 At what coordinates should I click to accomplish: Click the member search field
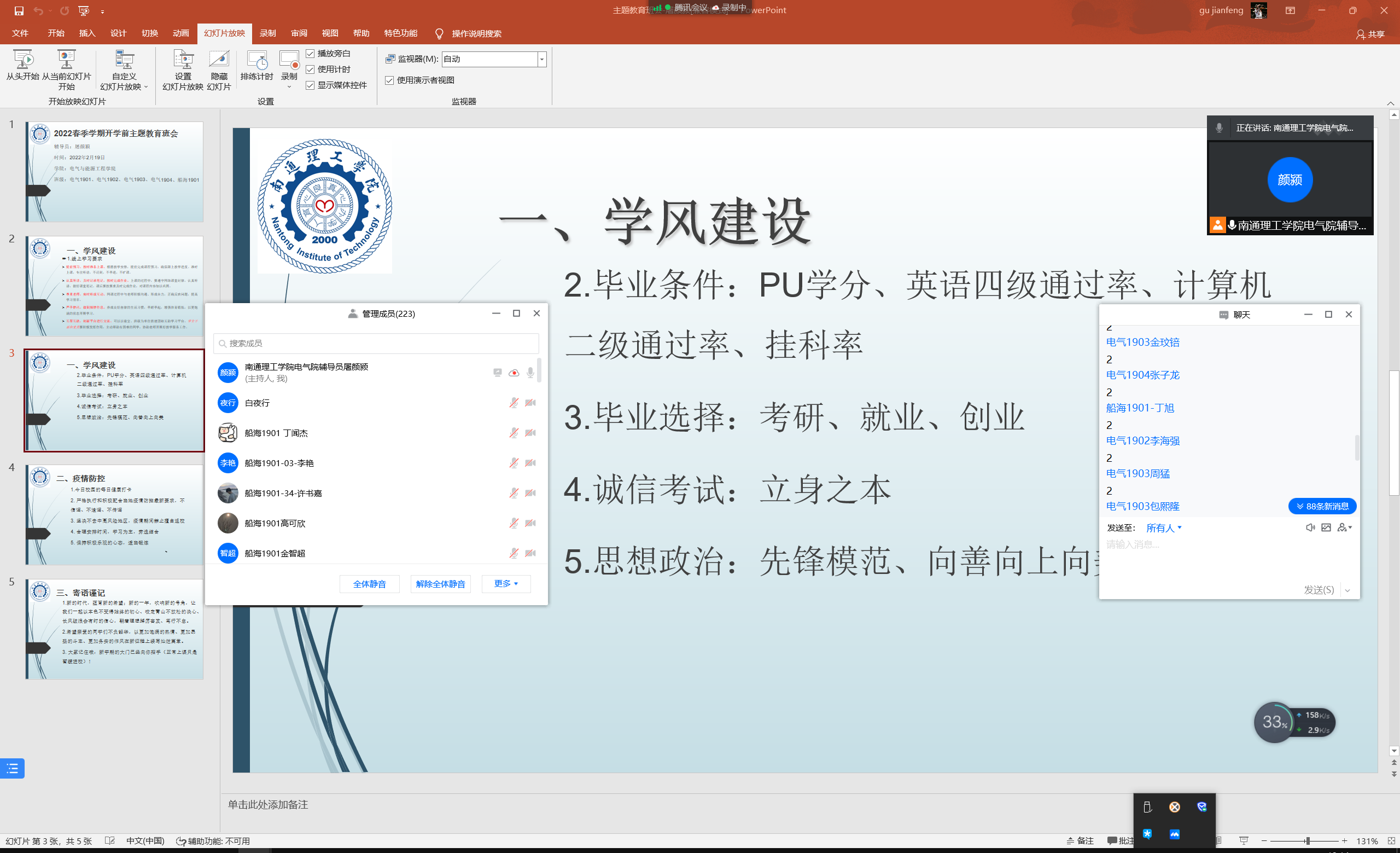click(376, 343)
